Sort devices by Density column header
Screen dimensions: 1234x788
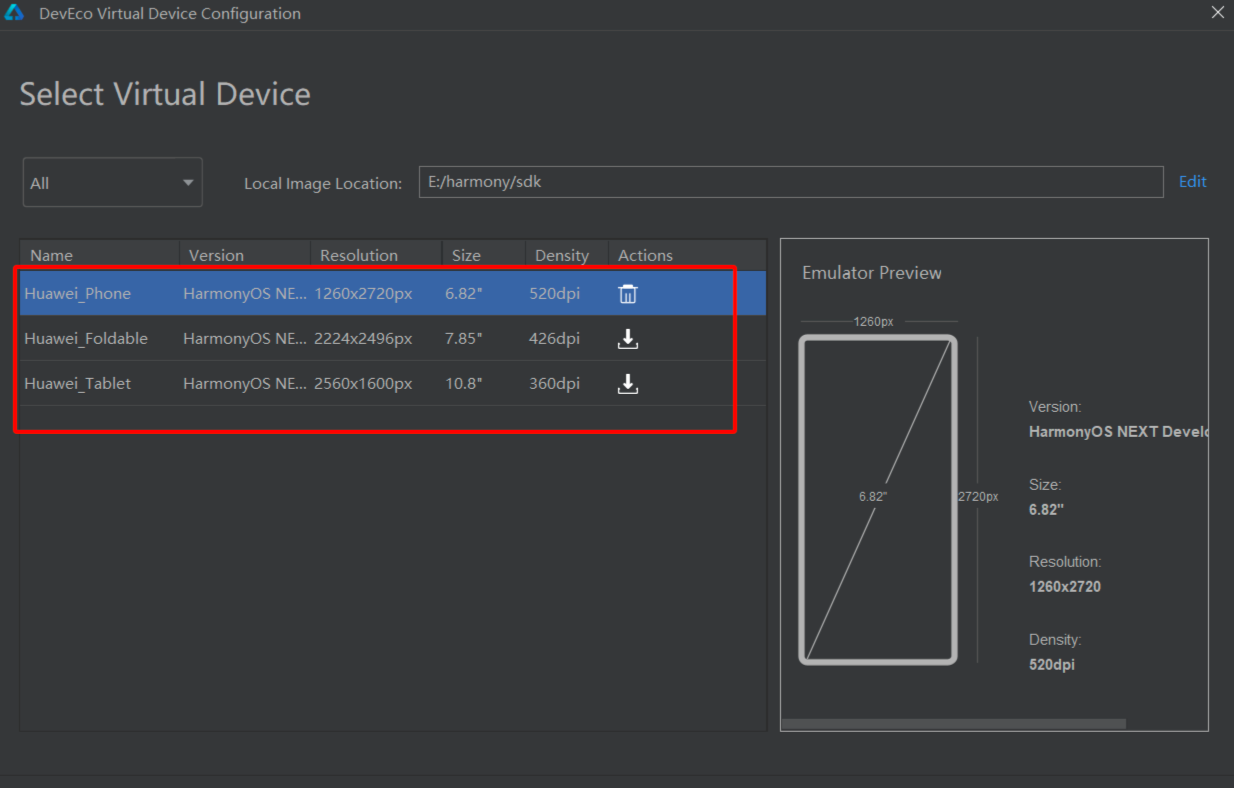pos(567,255)
